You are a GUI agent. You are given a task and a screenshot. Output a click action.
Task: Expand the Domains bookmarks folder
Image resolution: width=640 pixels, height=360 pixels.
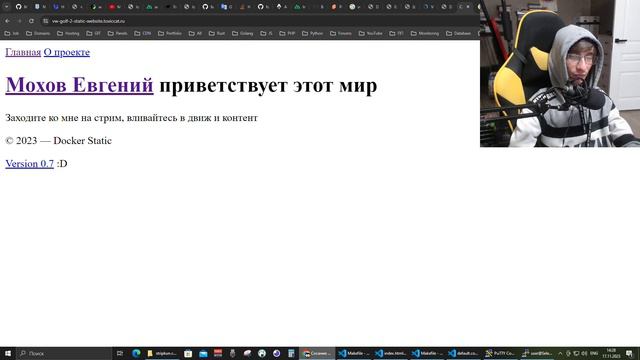pos(38,33)
